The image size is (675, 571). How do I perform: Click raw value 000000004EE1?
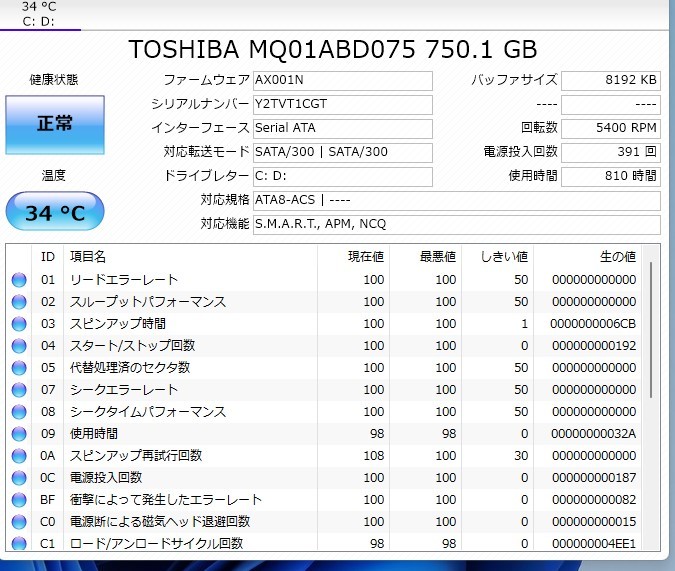594,543
